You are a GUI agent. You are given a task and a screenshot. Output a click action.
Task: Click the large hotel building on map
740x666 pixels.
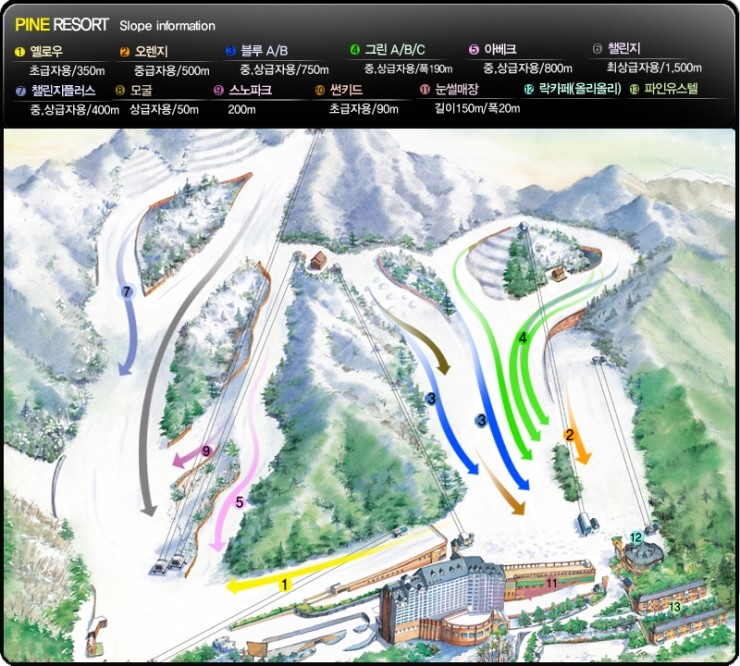click(444, 602)
